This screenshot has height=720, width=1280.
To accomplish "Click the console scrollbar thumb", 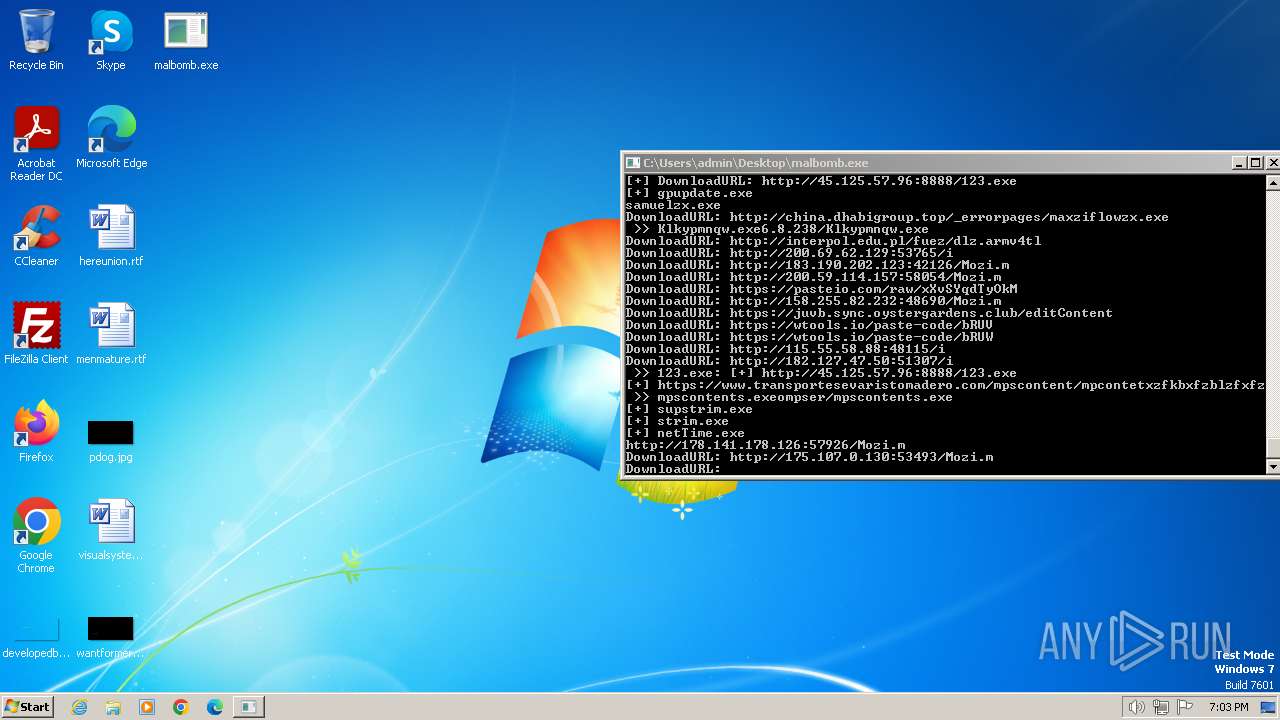I will 1273,448.
